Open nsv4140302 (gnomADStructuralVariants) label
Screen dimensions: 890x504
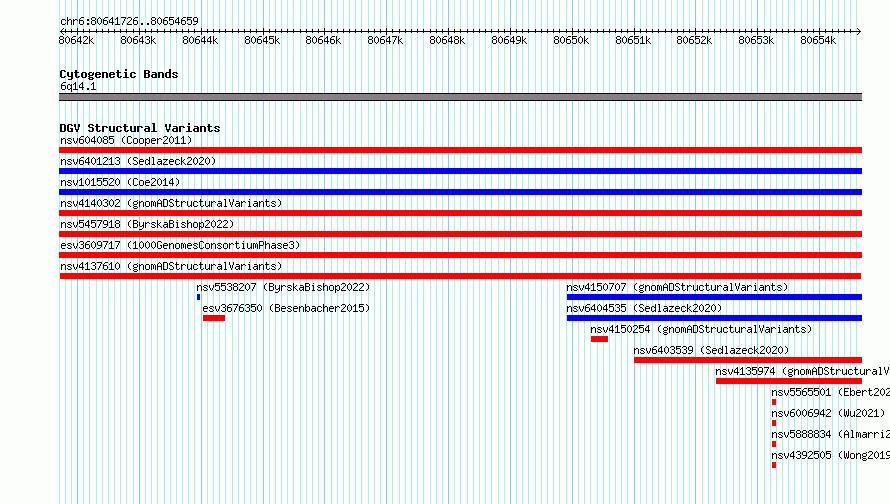[x=171, y=203]
